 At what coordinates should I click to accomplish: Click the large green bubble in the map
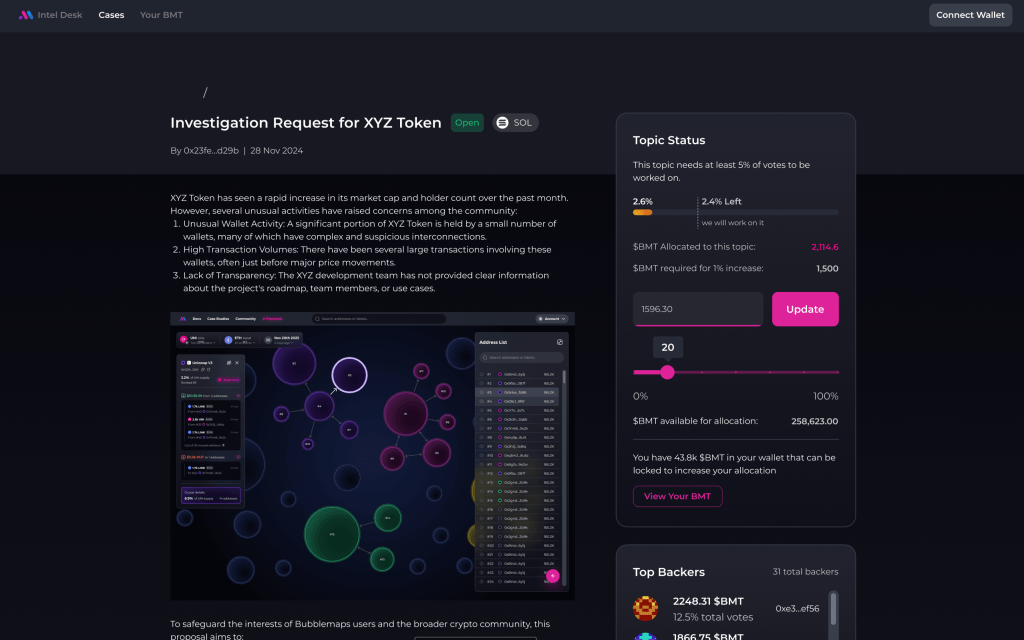[x=332, y=534]
